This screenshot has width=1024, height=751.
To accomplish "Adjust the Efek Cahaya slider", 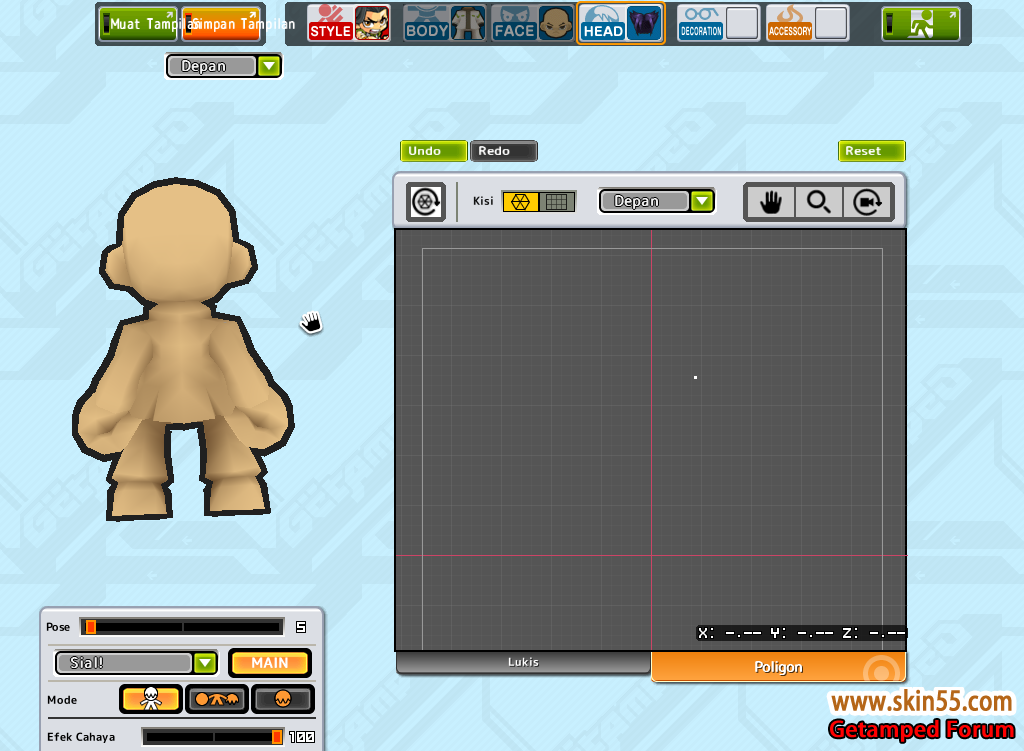I will (213, 737).
